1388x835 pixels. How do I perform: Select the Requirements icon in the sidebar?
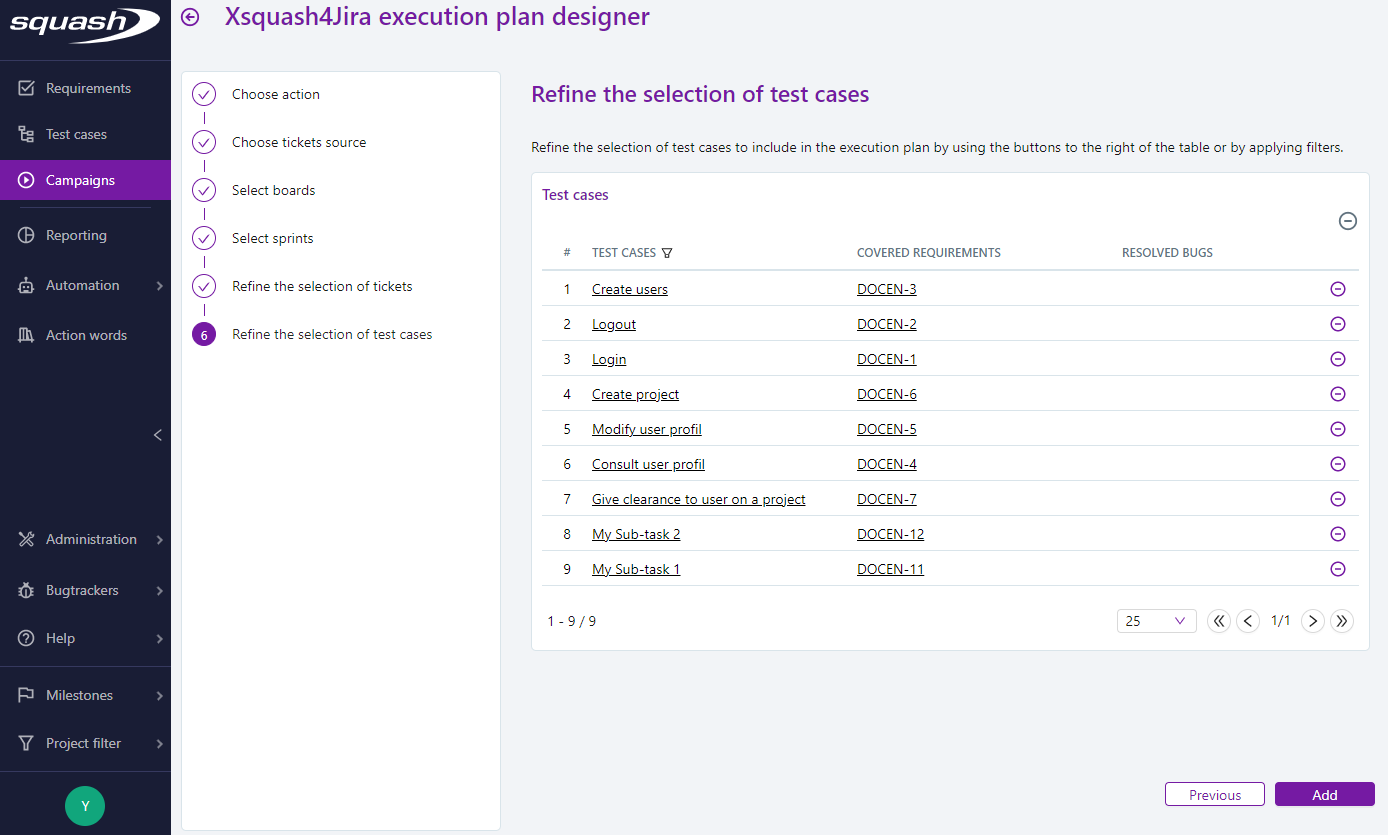(x=26, y=88)
